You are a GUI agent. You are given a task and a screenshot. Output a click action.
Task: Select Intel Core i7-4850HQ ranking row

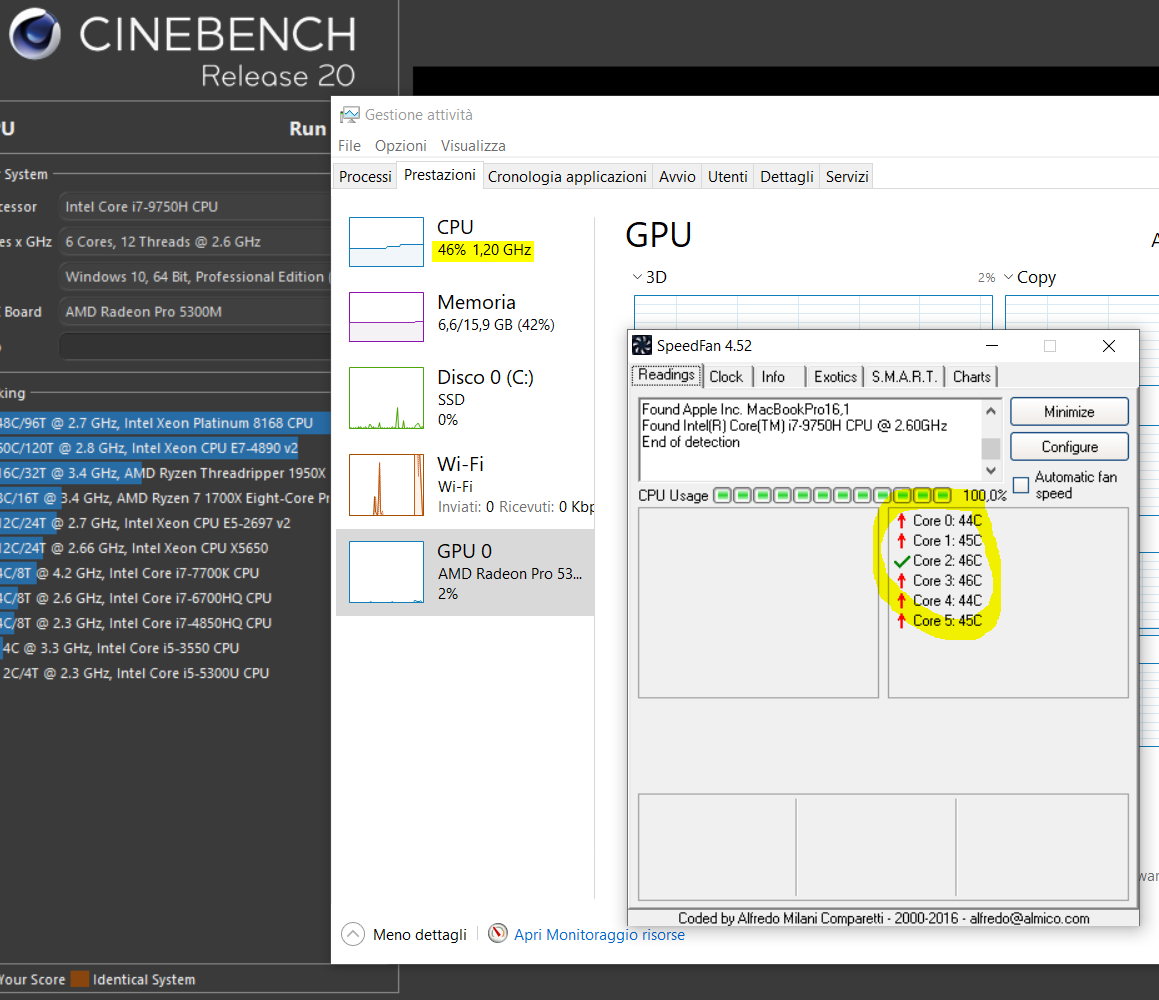click(165, 623)
